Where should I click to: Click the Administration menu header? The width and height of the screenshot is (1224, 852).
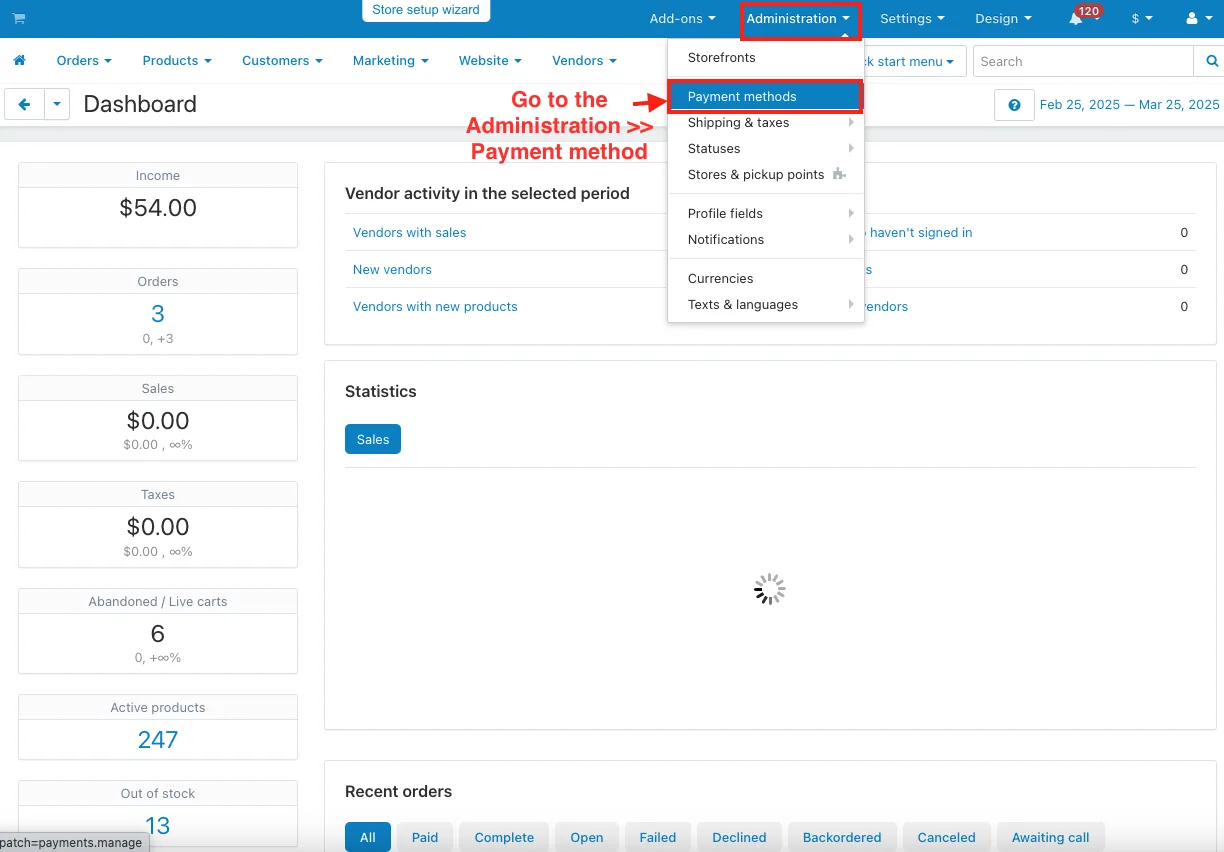799,18
